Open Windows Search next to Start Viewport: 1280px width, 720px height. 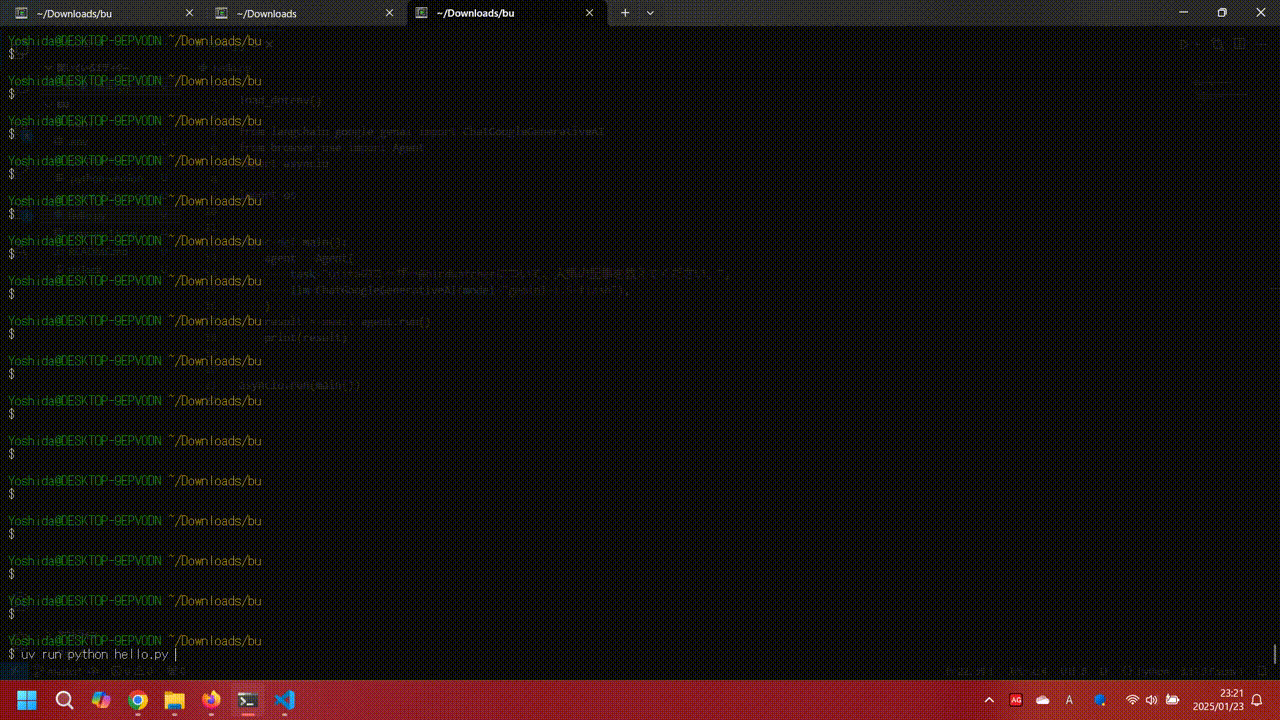point(64,700)
